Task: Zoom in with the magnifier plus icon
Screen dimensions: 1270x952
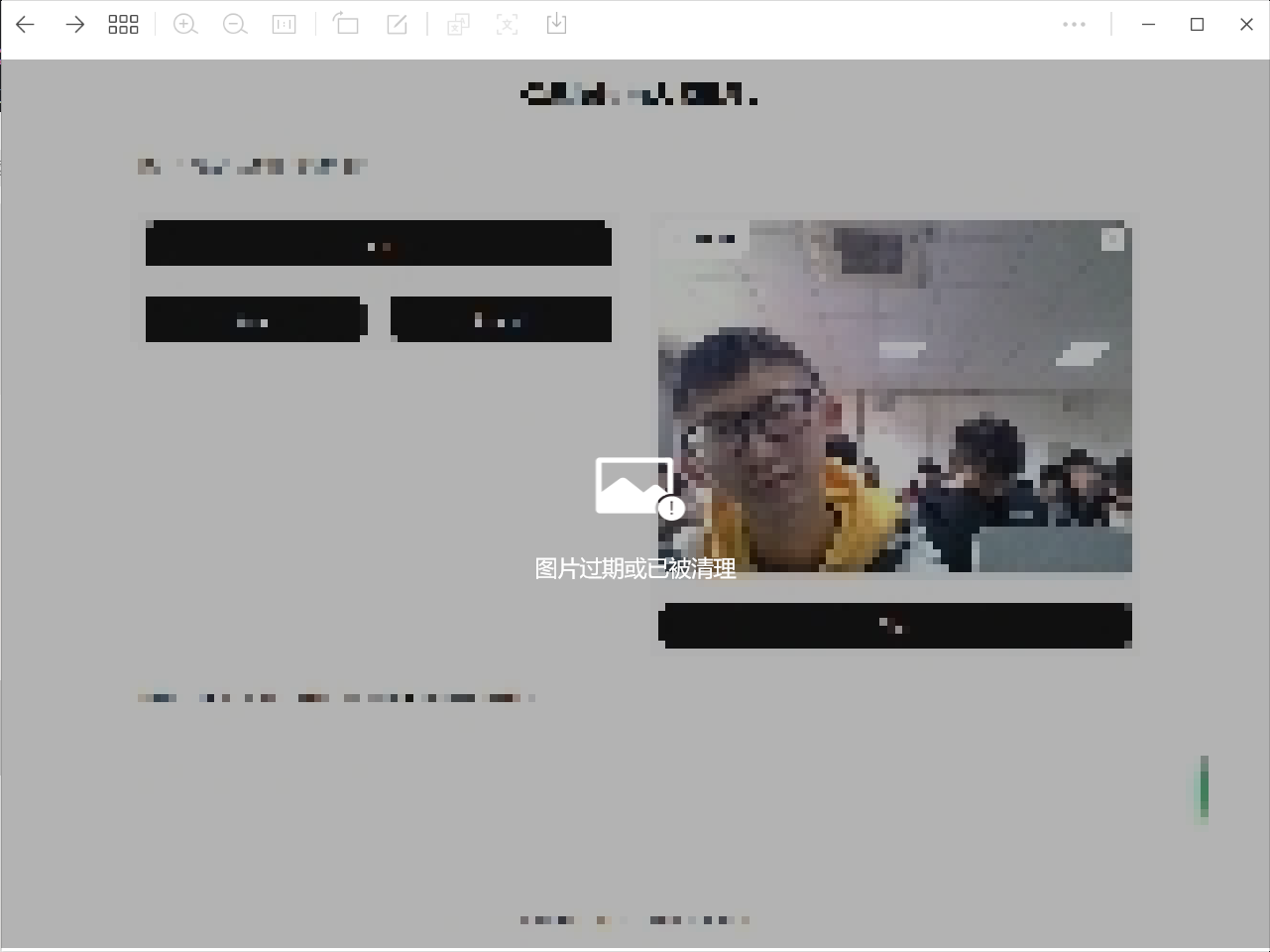Action: pos(185,25)
